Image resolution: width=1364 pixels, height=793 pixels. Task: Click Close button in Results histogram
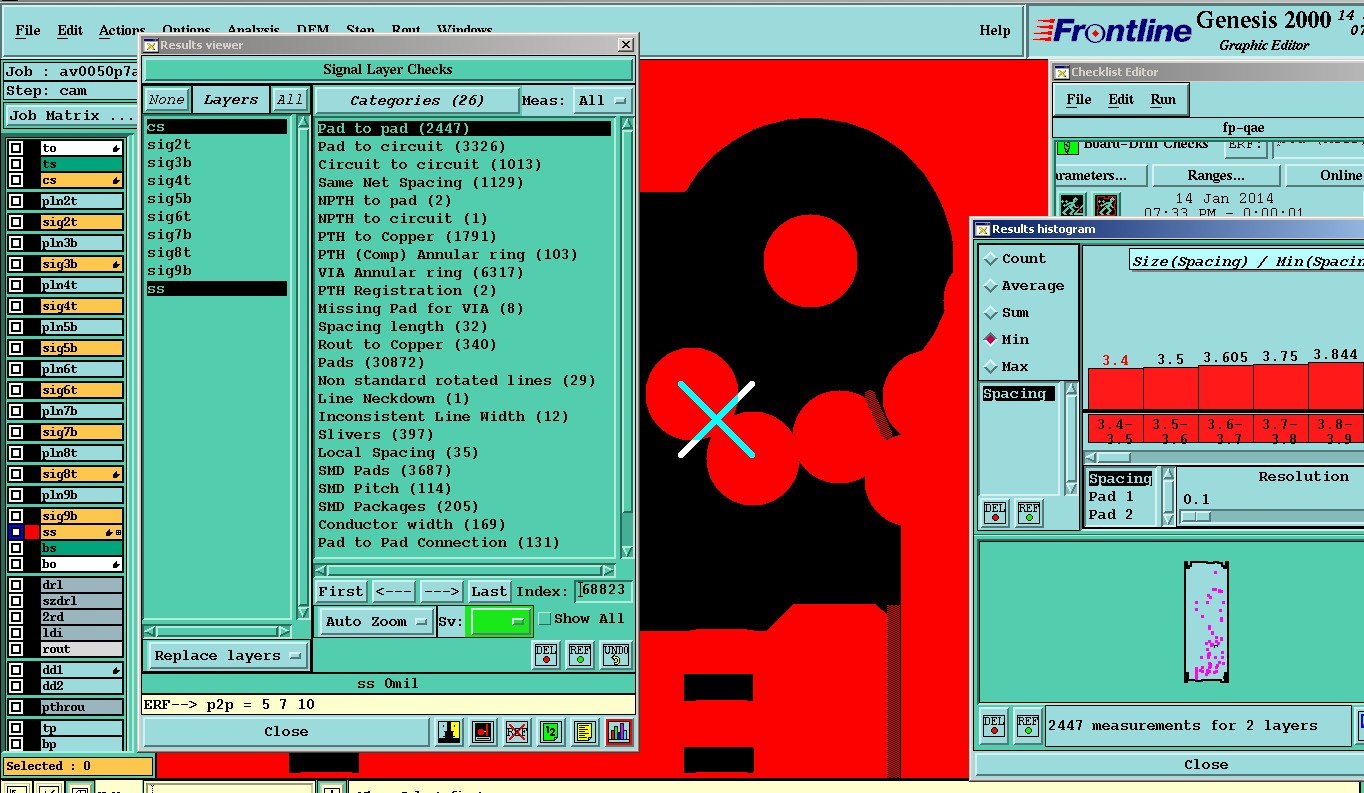1206,764
